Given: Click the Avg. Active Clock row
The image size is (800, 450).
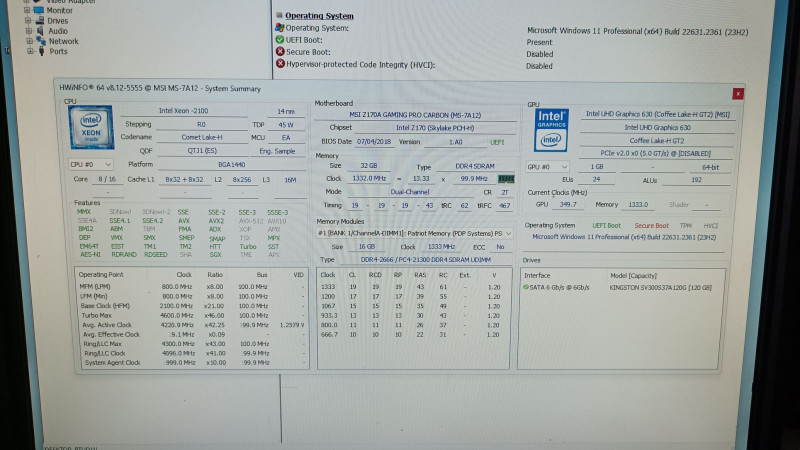Looking at the screenshot, I should (x=192, y=325).
